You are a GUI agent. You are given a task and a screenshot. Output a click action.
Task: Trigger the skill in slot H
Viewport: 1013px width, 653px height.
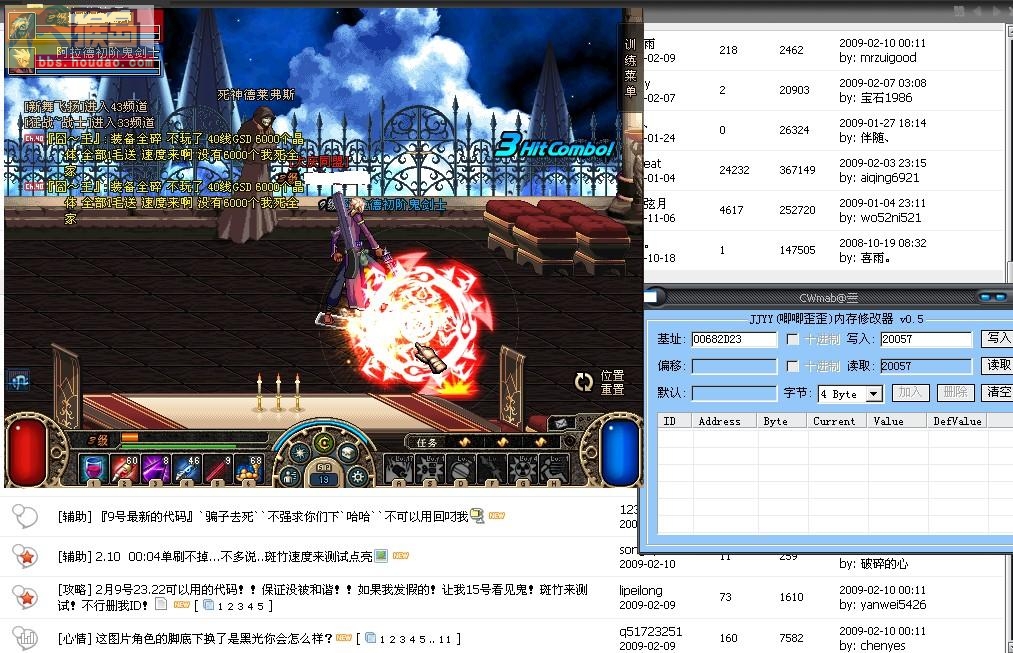[553, 470]
